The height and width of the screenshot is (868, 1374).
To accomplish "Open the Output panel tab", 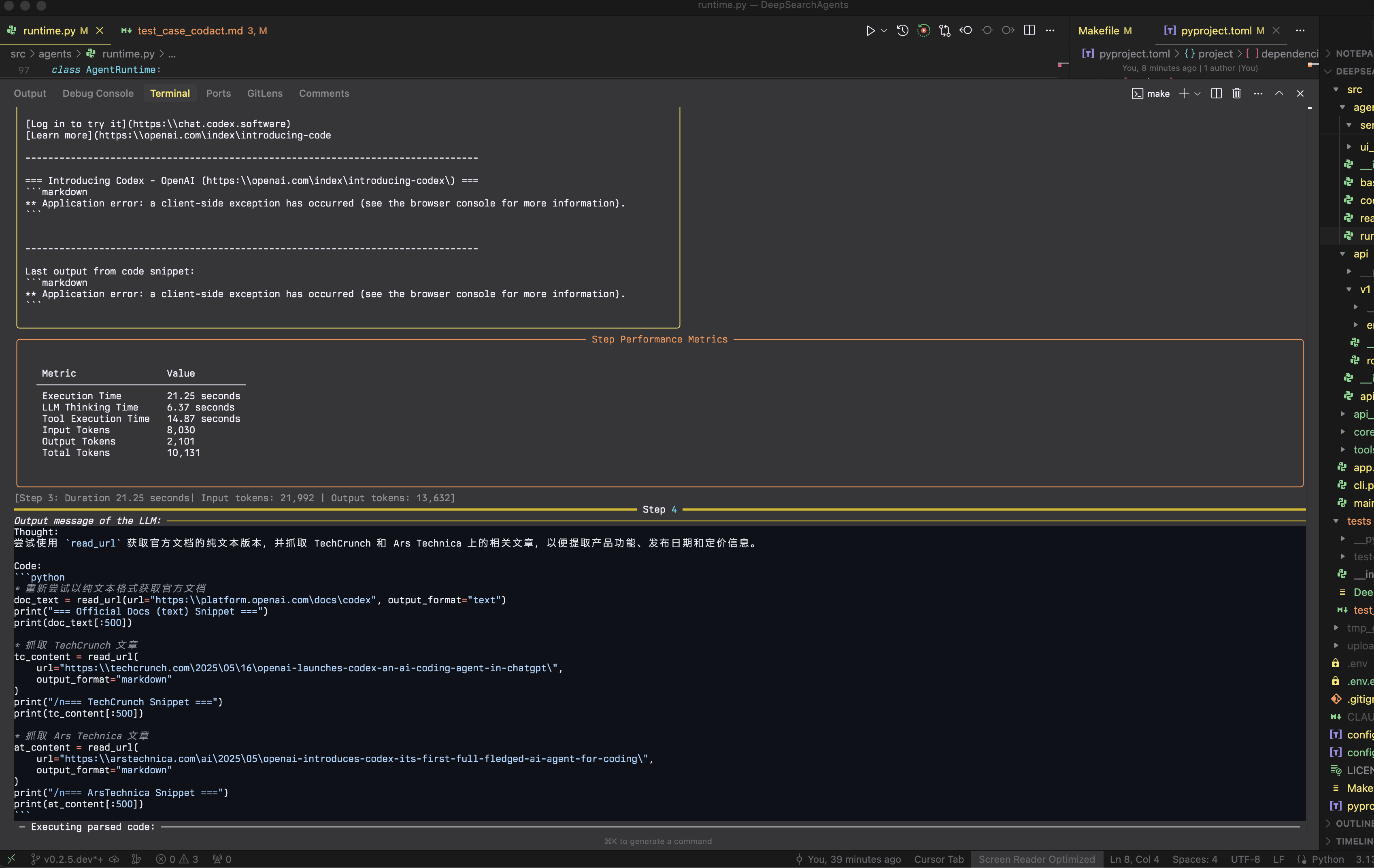I will [x=30, y=94].
